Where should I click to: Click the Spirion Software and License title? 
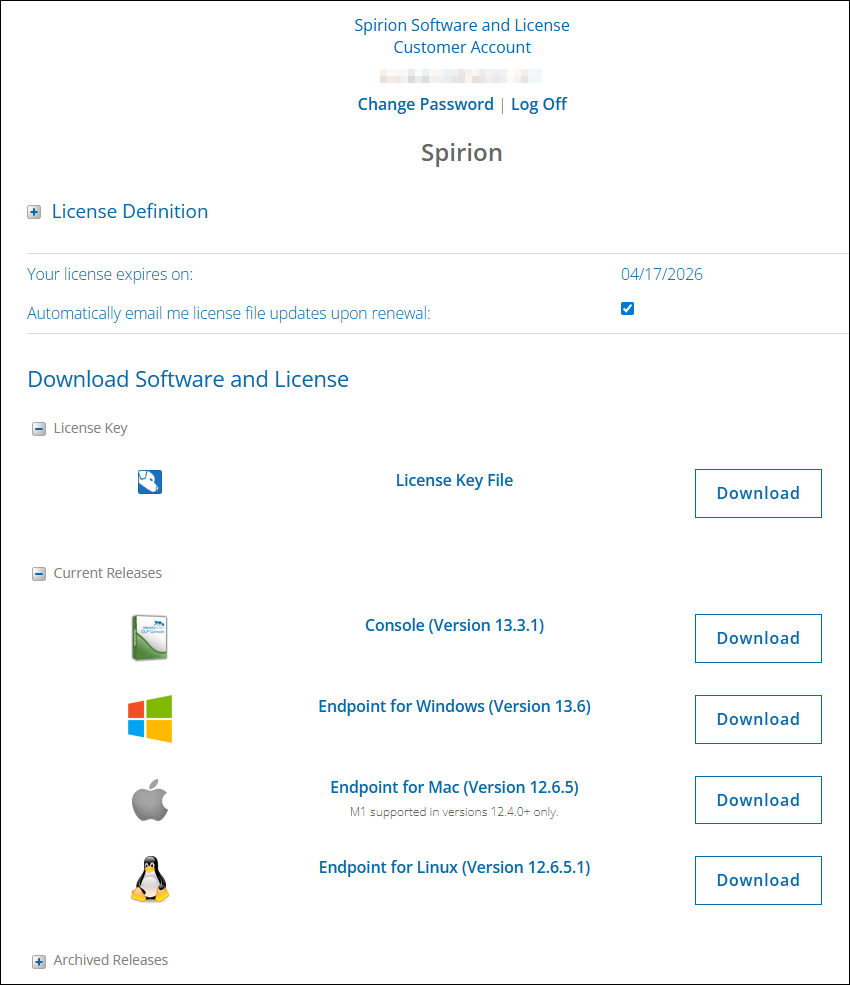coord(462,25)
